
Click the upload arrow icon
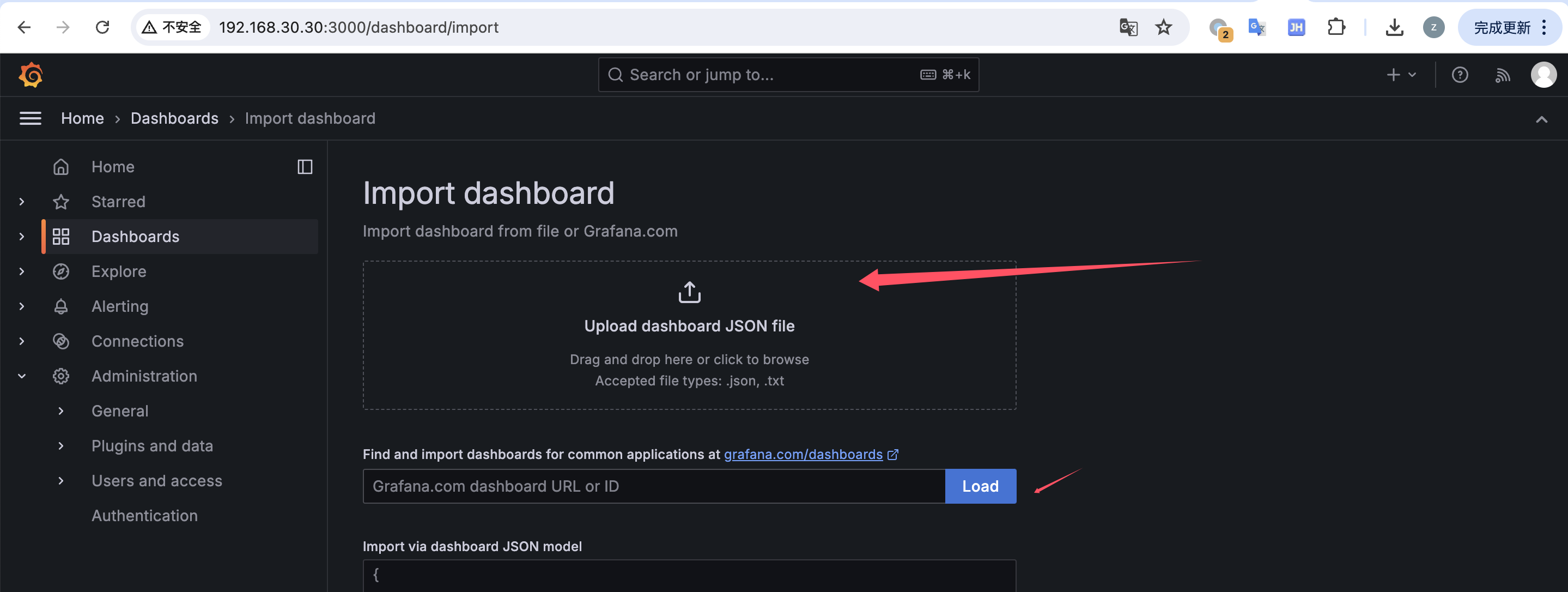pos(689,292)
